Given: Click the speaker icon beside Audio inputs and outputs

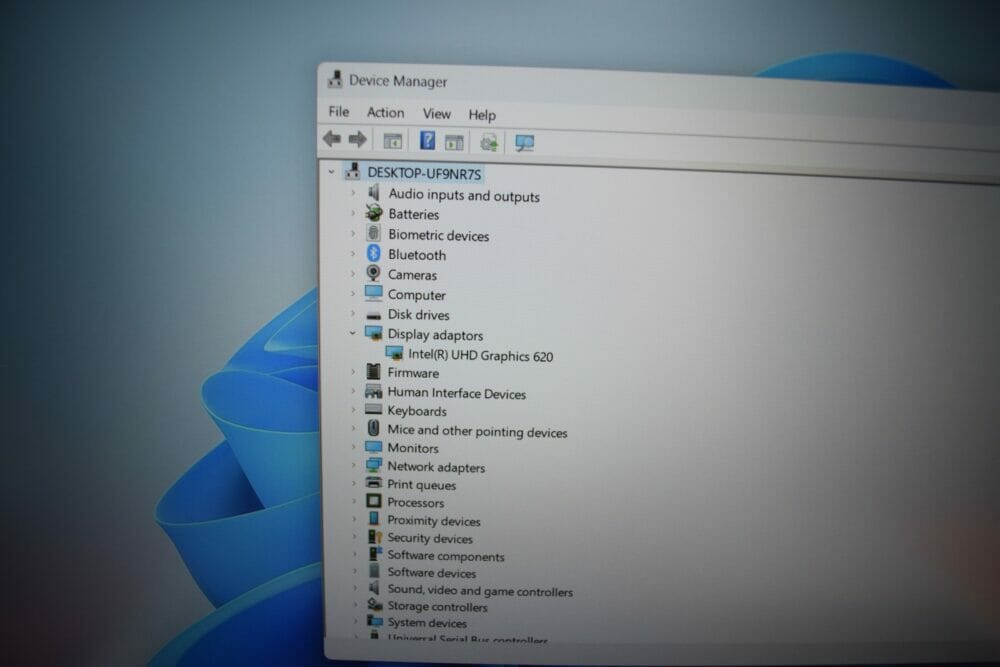Looking at the screenshot, I should (374, 193).
